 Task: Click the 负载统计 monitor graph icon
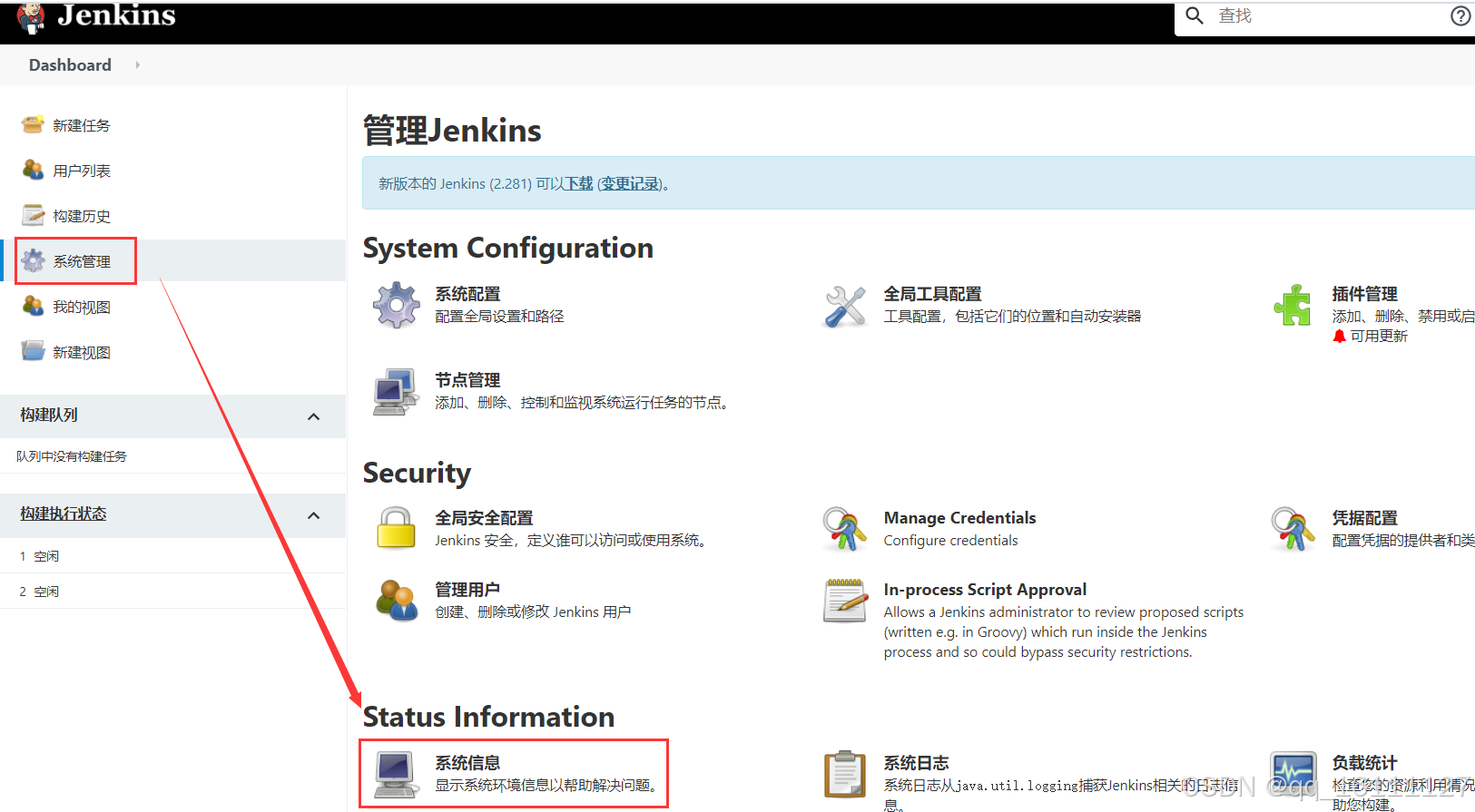[x=1293, y=774]
